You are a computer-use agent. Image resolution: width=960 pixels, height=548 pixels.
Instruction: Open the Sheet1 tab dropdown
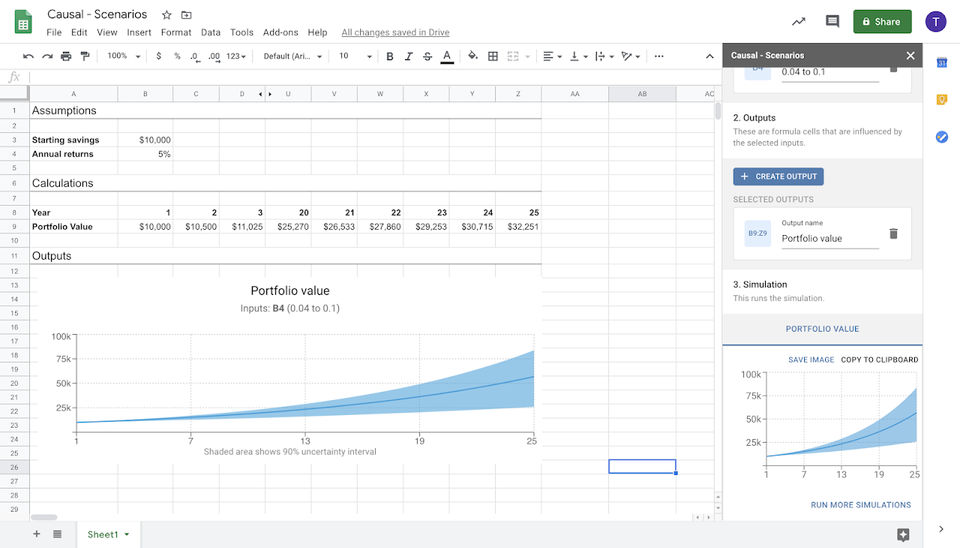pos(127,535)
